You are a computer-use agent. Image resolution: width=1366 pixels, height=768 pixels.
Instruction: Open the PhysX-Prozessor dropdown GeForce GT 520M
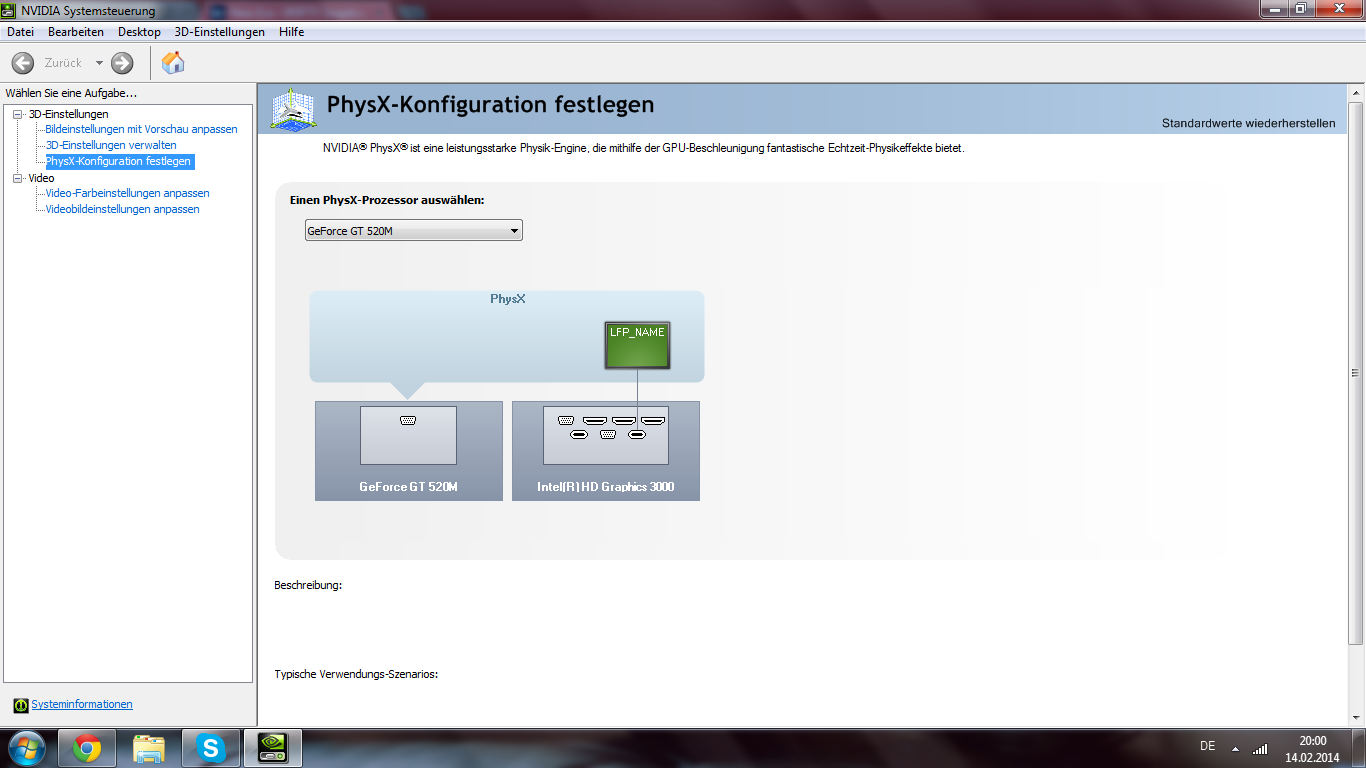413,231
